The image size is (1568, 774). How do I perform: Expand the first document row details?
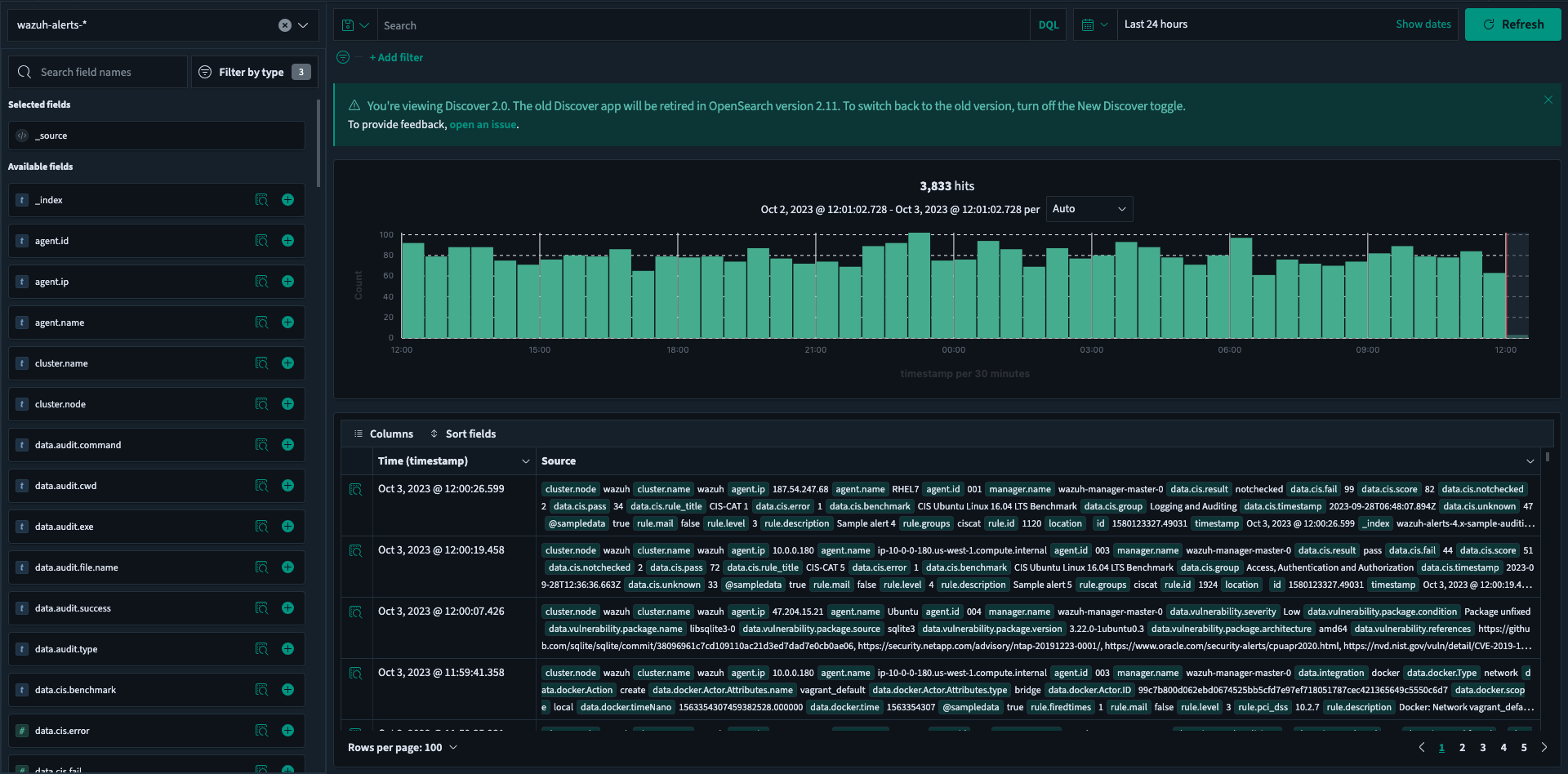pyautogui.click(x=355, y=489)
